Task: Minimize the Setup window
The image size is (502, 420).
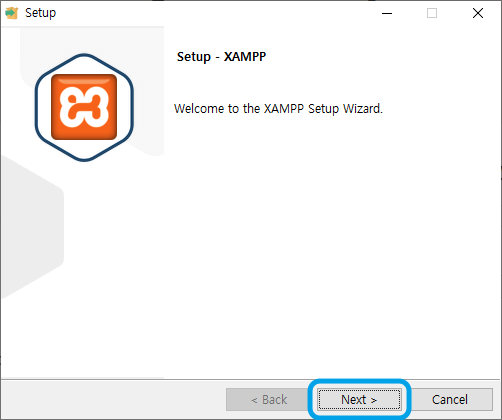Action: click(x=387, y=13)
